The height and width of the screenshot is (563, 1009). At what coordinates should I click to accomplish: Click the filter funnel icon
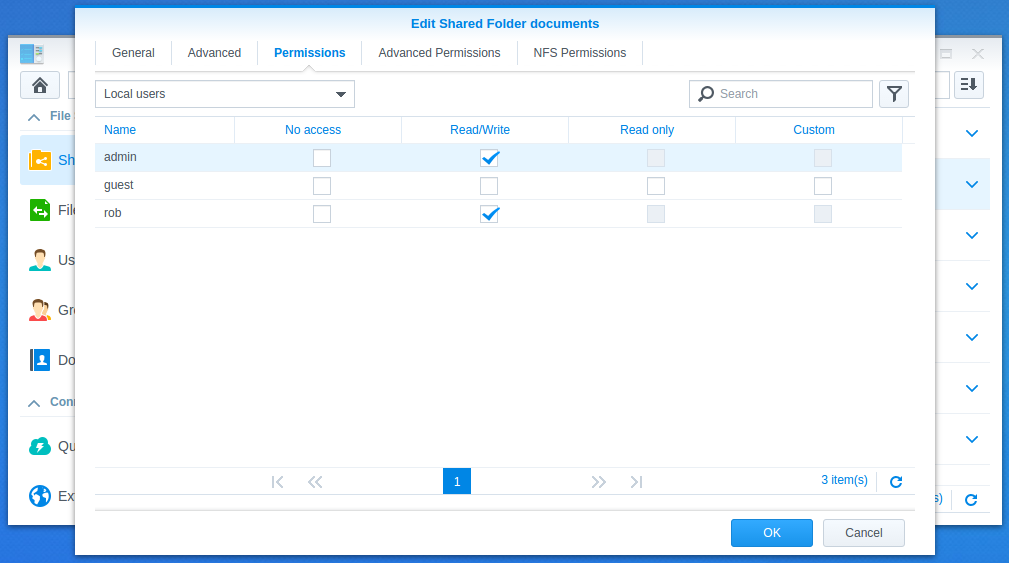pyautogui.click(x=894, y=94)
